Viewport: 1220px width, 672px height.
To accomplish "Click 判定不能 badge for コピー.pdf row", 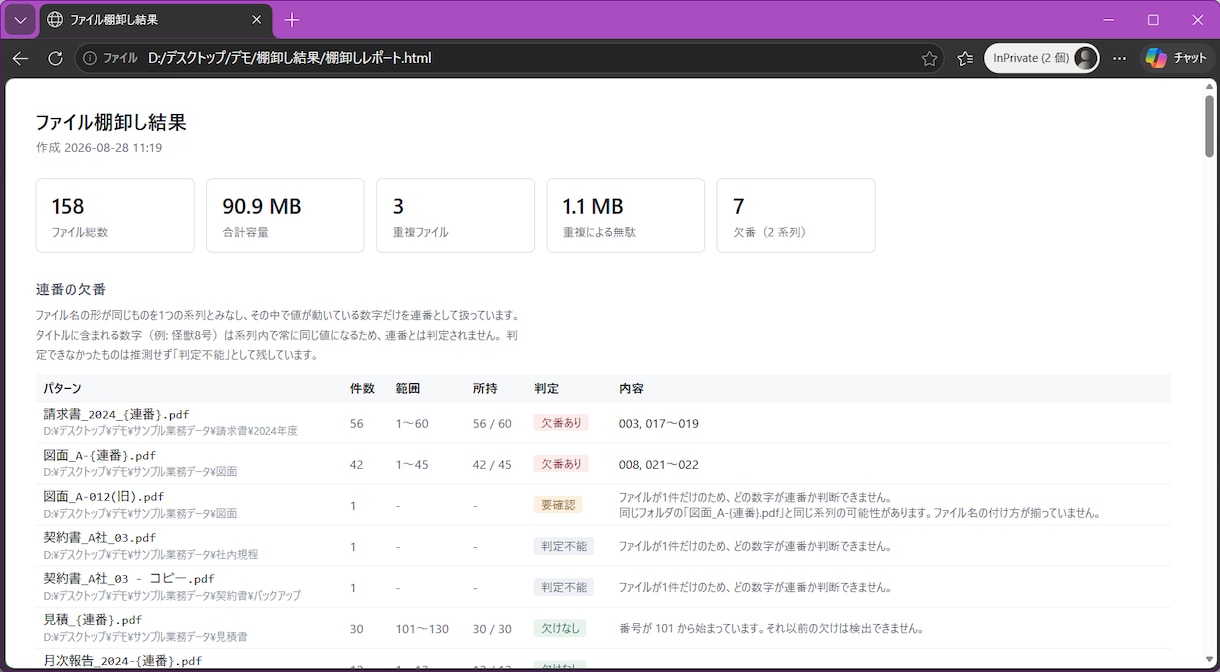I will pos(564,587).
